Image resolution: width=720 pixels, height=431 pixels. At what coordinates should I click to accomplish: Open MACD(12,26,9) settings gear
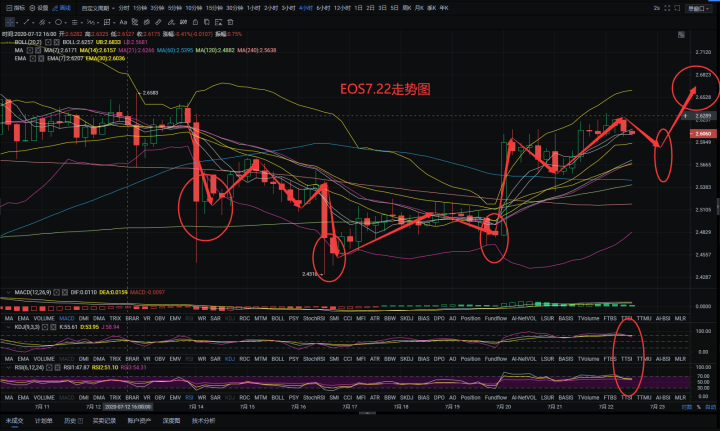pyautogui.click(x=56, y=292)
